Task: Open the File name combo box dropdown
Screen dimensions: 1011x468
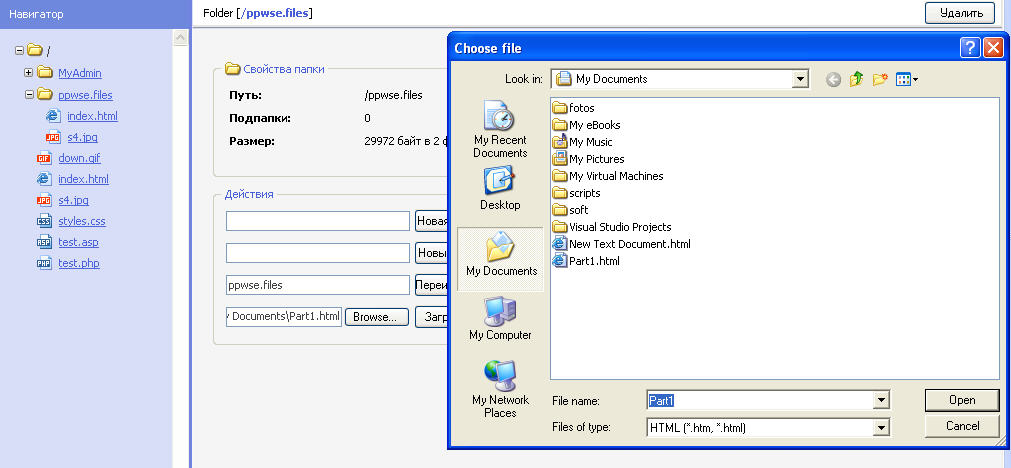Action: [x=881, y=401]
